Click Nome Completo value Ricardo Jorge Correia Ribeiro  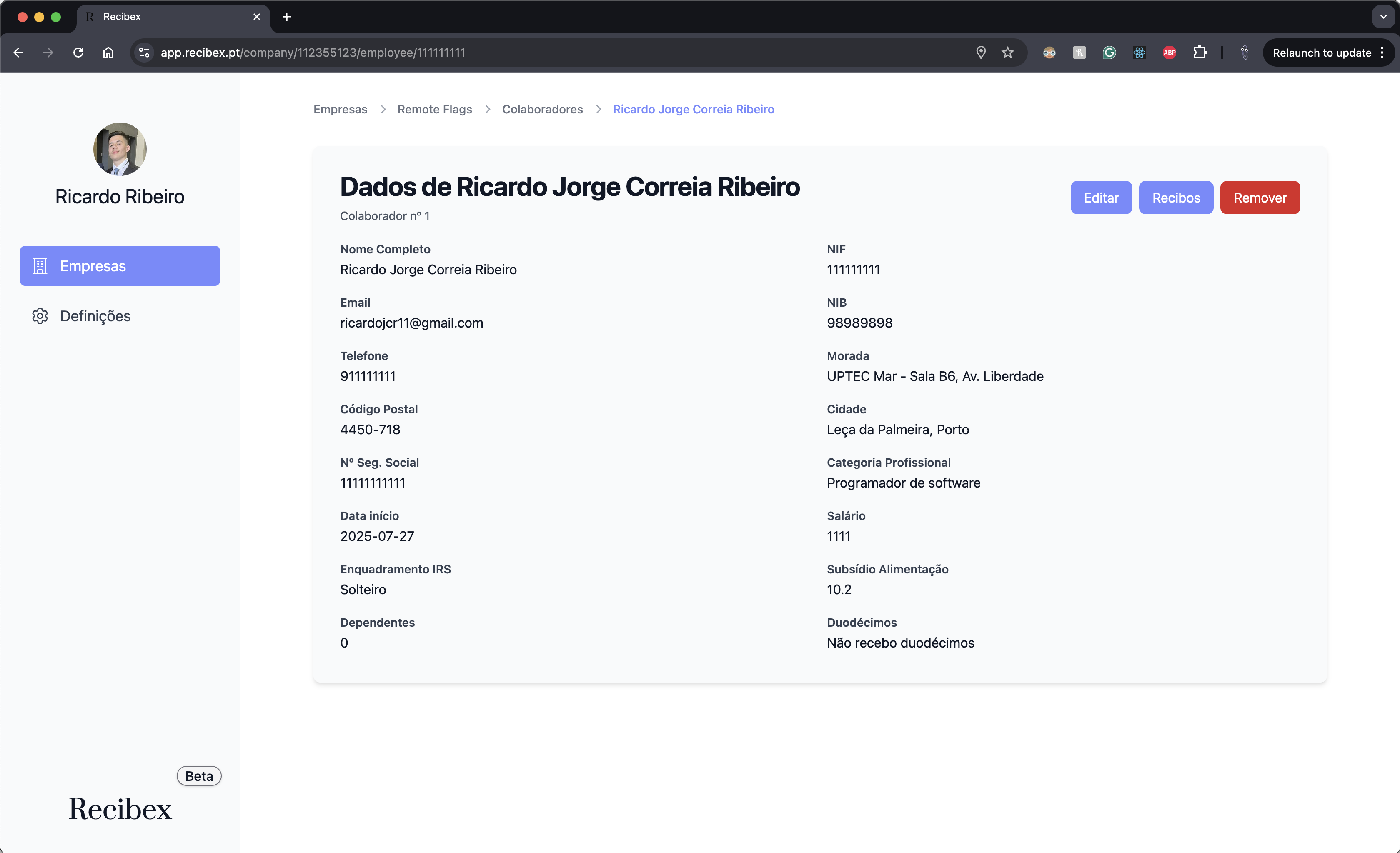tap(428, 269)
